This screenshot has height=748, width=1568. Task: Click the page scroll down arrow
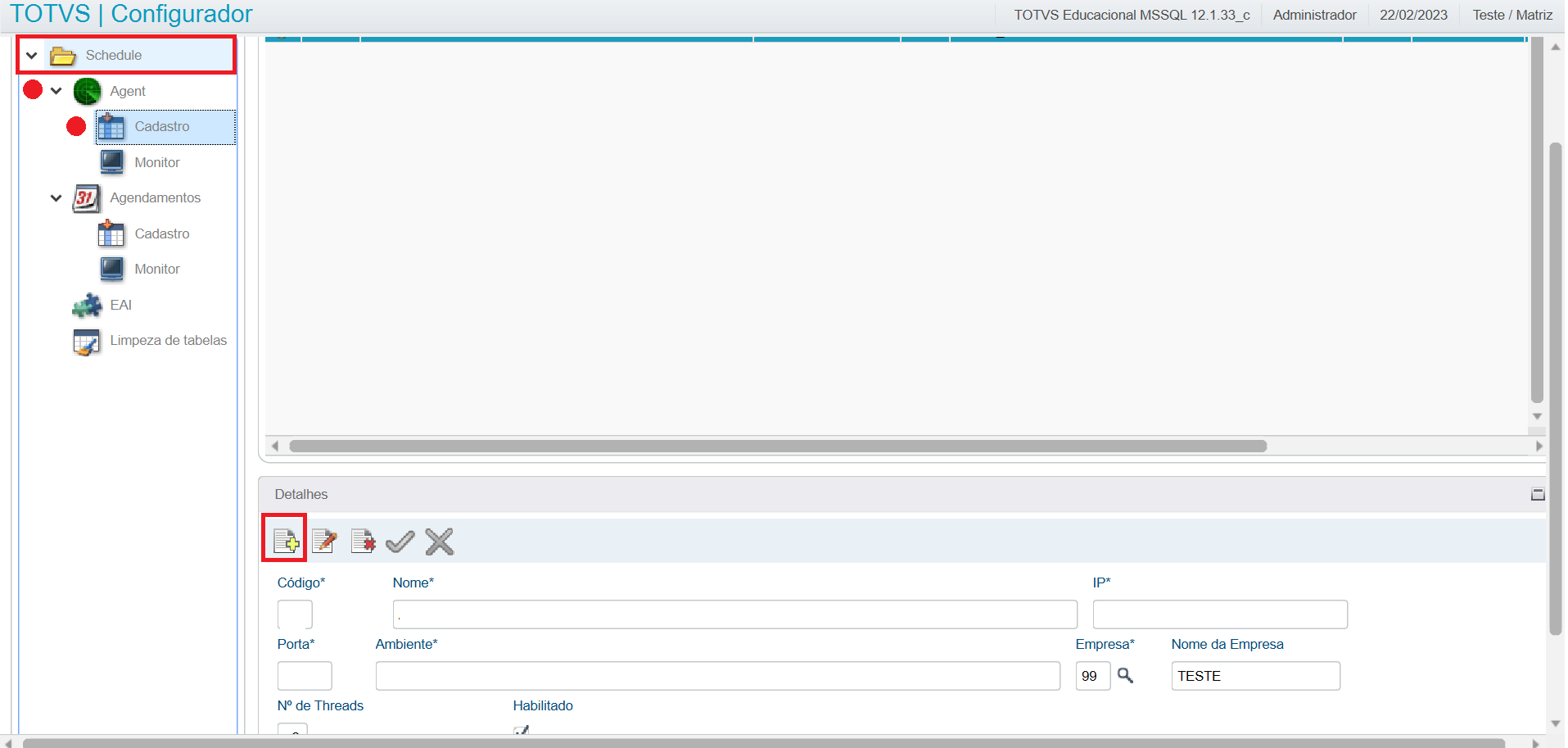click(x=1556, y=723)
